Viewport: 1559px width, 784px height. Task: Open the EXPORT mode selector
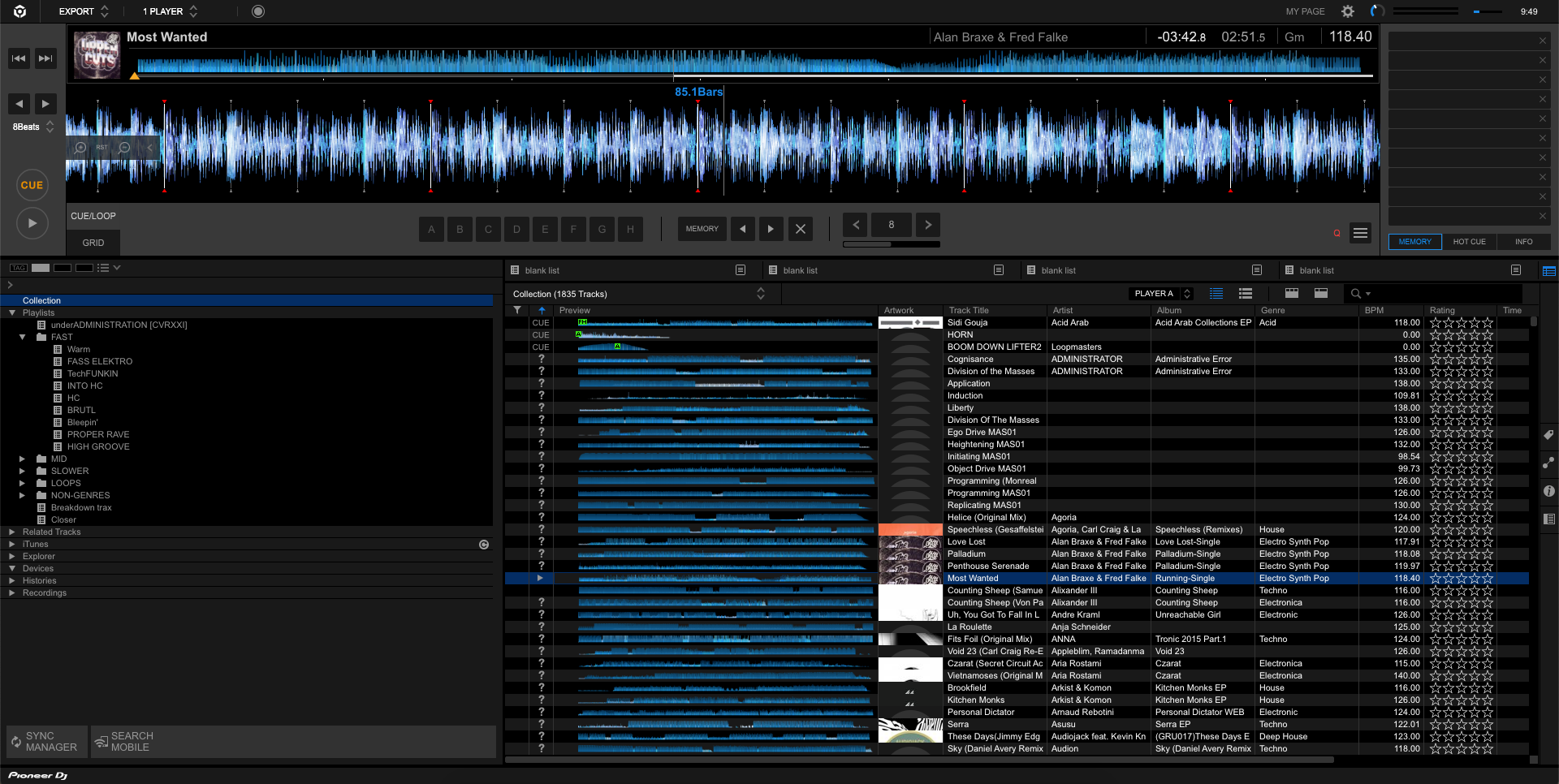80,11
